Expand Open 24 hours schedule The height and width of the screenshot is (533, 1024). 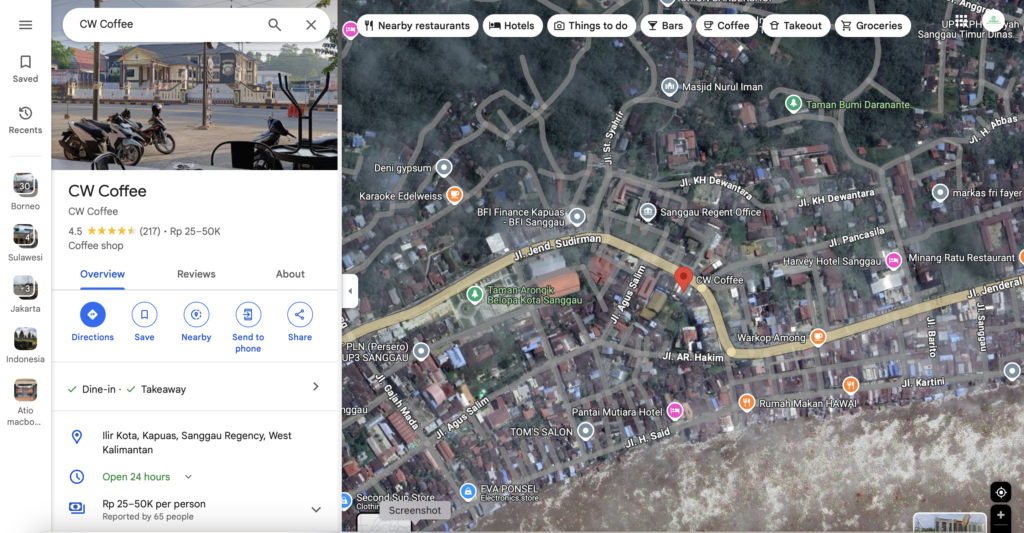[188, 477]
